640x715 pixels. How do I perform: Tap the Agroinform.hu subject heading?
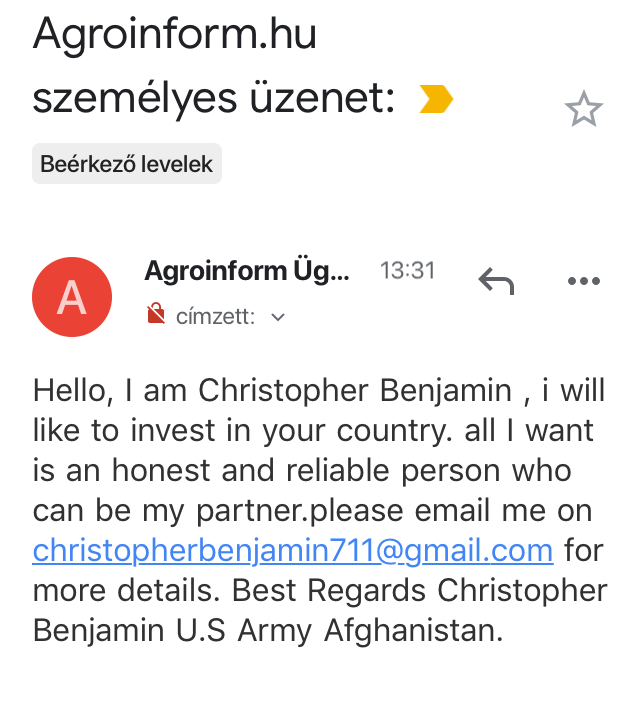(175, 33)
